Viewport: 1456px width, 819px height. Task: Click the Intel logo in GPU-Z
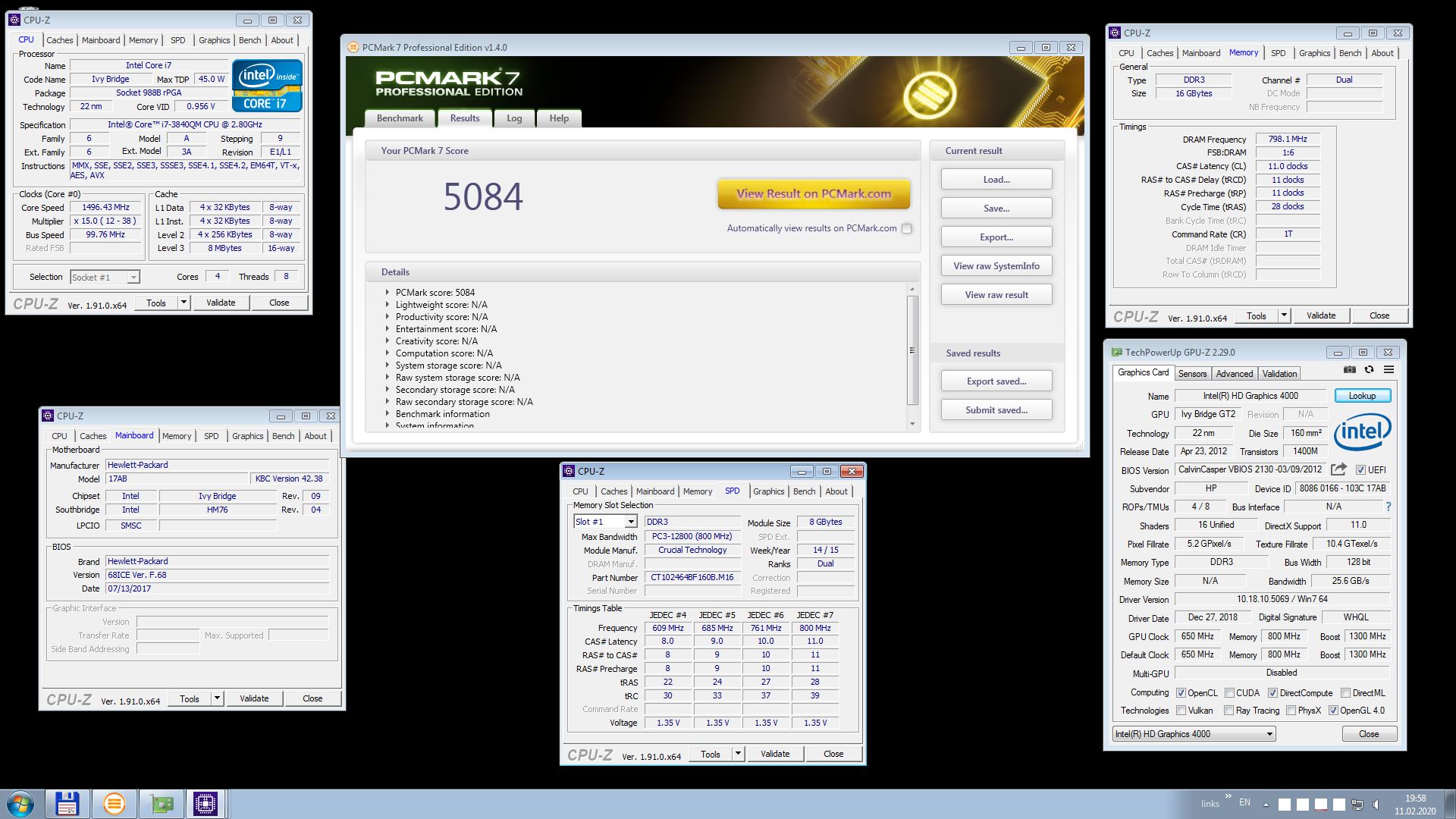pyautogui.click(x=1363, y=432)
